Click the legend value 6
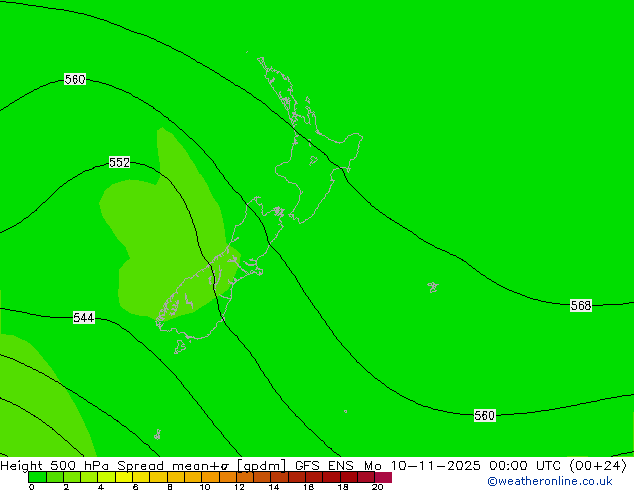Screen dimensions: 634x490 135,487
